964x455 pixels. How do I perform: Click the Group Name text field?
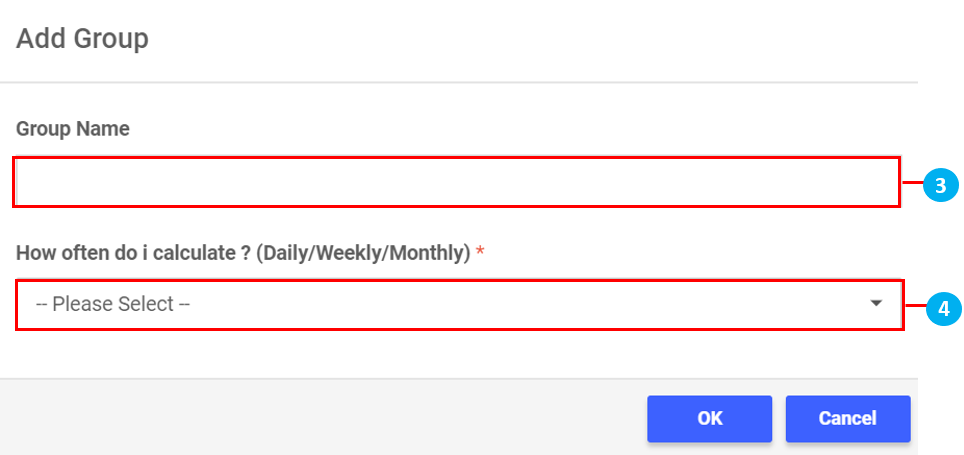(x=456, y=182)
